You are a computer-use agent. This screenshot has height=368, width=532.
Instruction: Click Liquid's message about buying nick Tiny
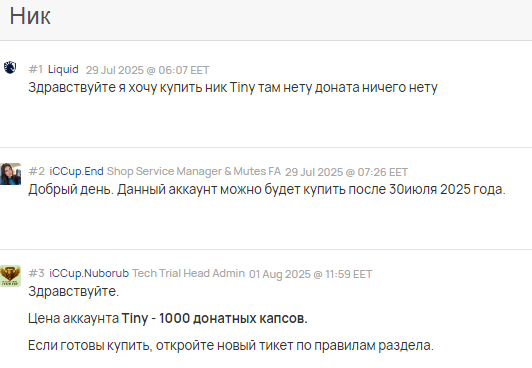[x=233, y=88]
